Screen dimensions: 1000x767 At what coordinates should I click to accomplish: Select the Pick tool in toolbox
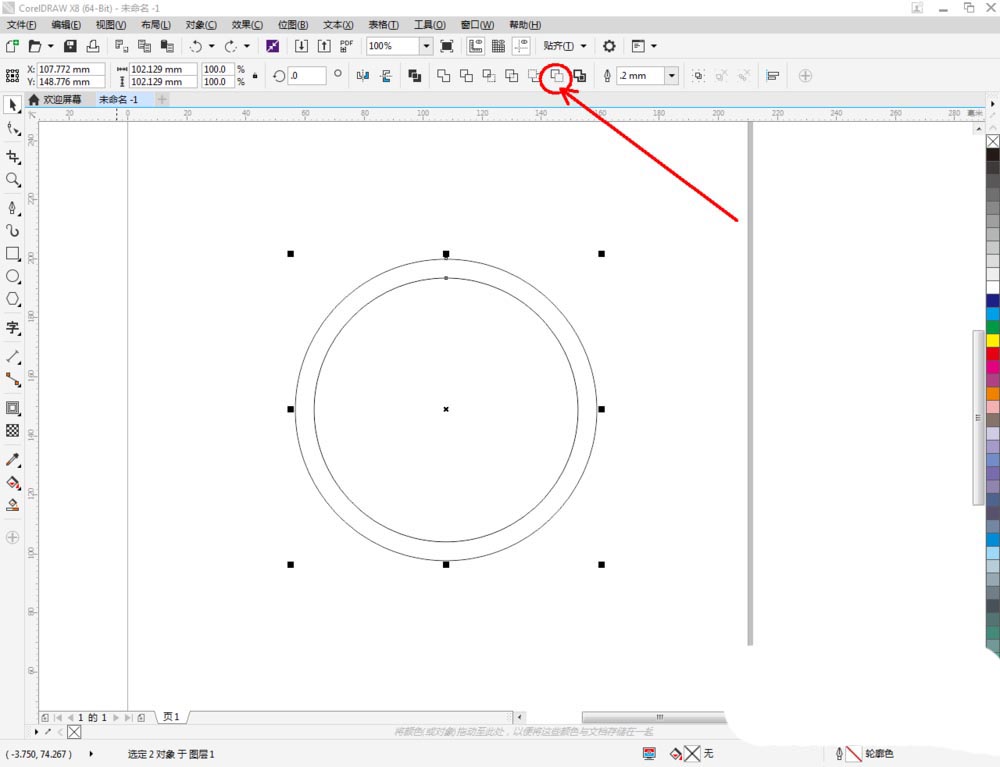point(13,105)
